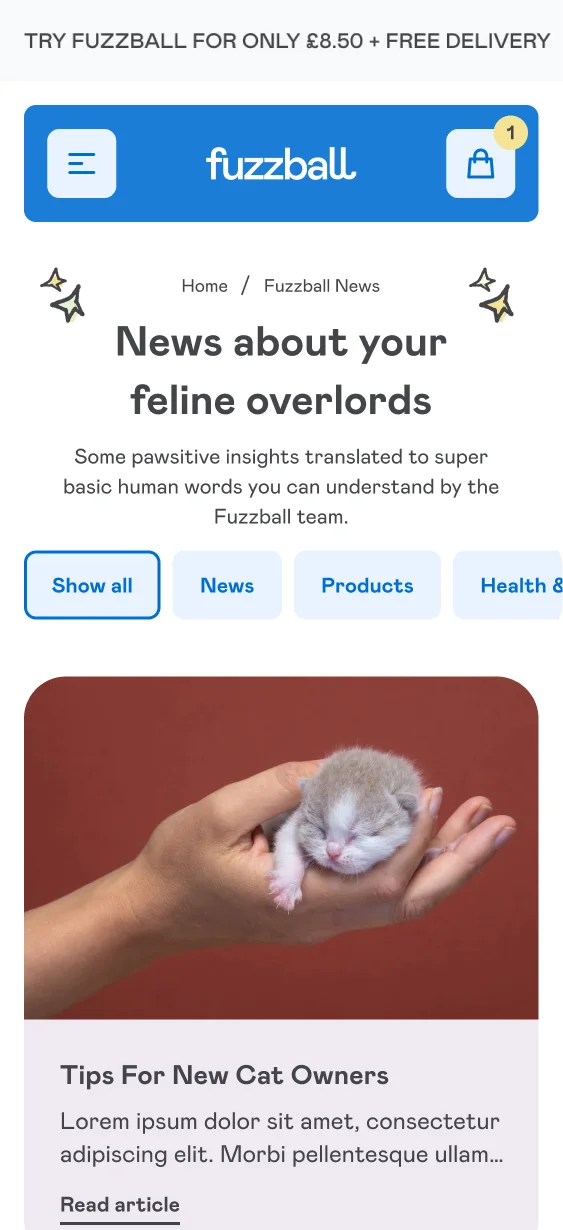Filter articles by Products

coord(367,585)
